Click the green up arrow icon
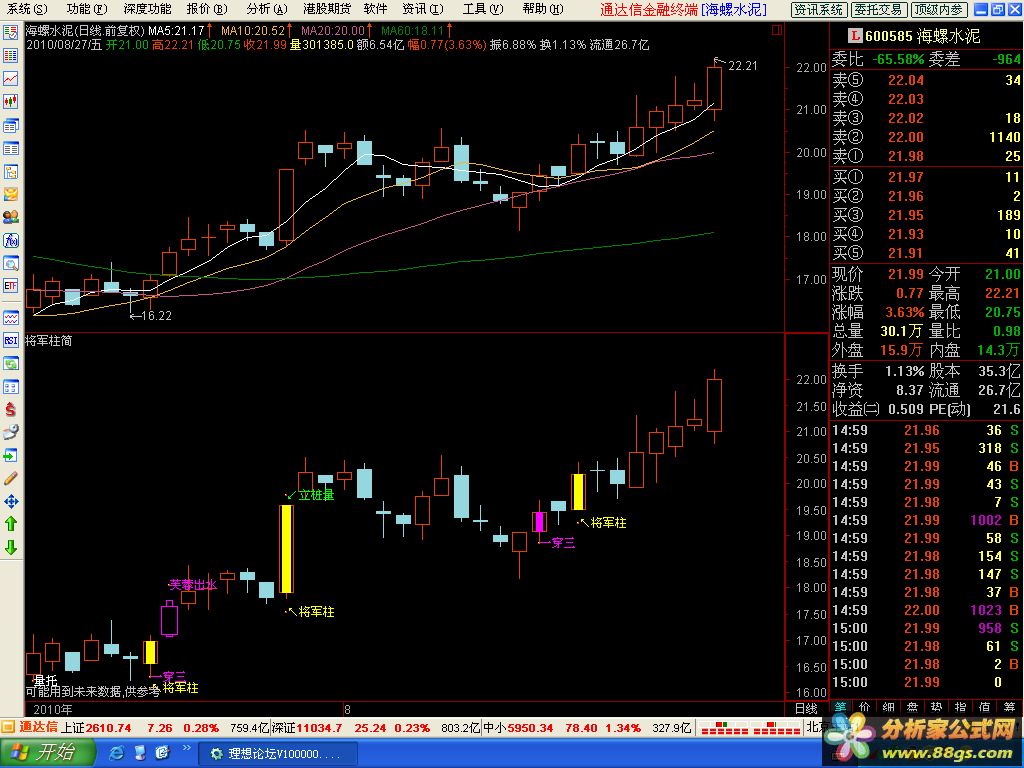The width and height of the screenshot is (1024, 768). pos(10,524)
